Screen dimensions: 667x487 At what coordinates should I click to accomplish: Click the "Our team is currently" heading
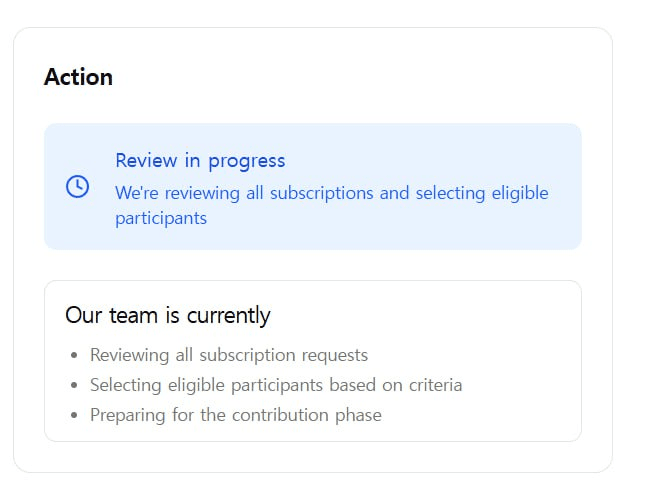click(168, 316)
